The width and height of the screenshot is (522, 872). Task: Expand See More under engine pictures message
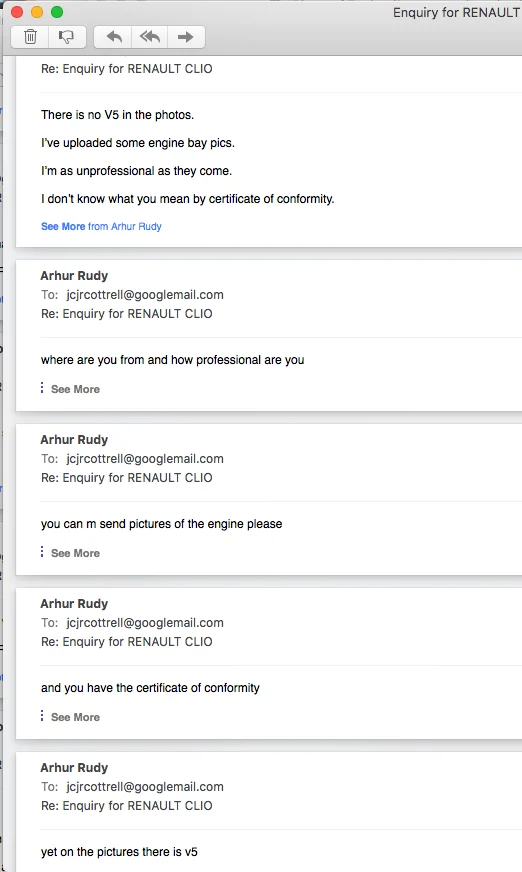click(x=75, y=553)
